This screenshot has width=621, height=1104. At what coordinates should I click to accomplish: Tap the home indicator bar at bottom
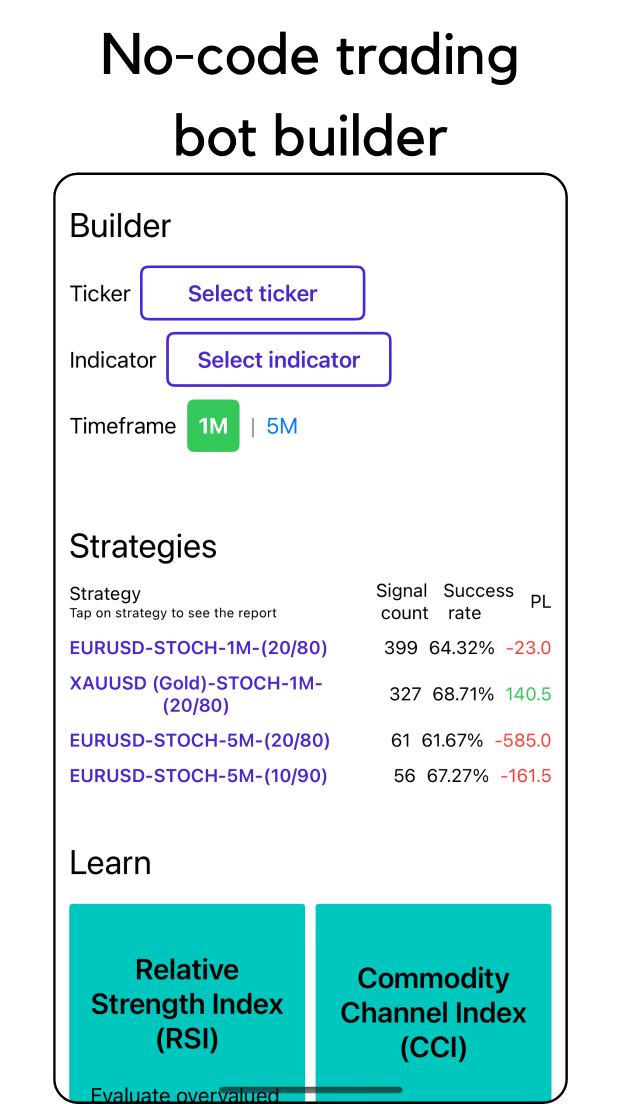point(314,1090)
